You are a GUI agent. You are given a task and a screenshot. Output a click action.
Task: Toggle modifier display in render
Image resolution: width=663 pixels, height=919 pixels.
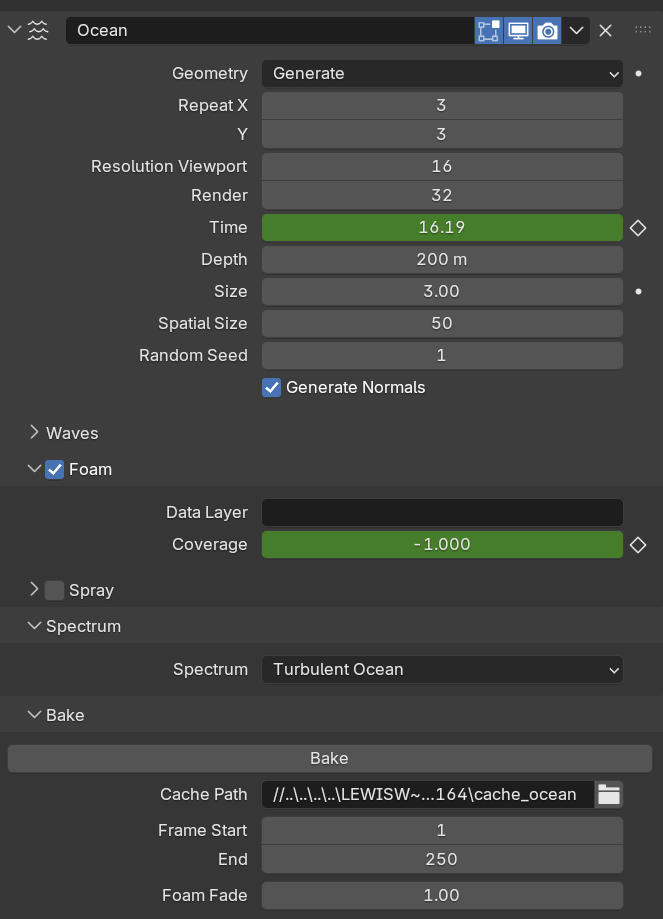(x=547, y=30)
